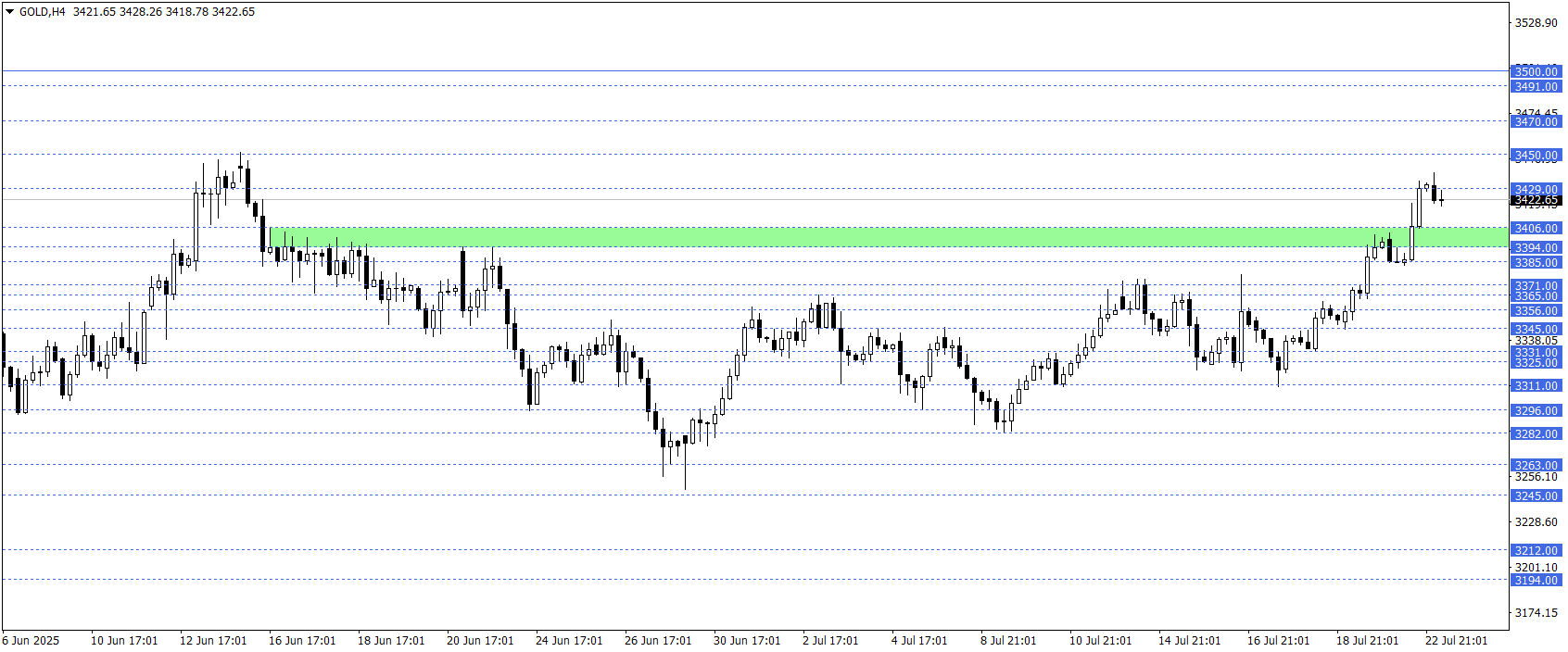Click the 12 Jun 17:01 time label
1568x652 pixels.
click(x=213, y=641)
